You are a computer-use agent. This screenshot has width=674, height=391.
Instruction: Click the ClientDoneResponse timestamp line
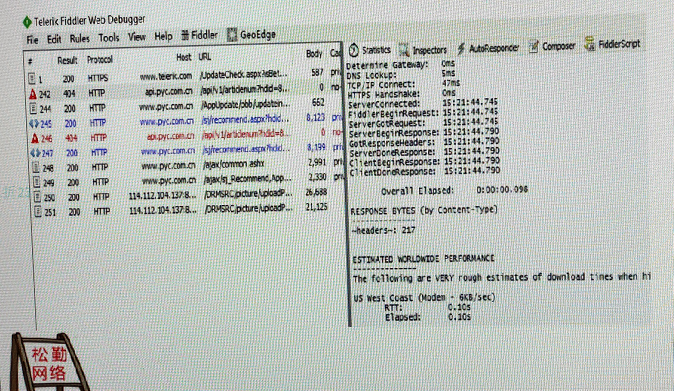point(425,171)
